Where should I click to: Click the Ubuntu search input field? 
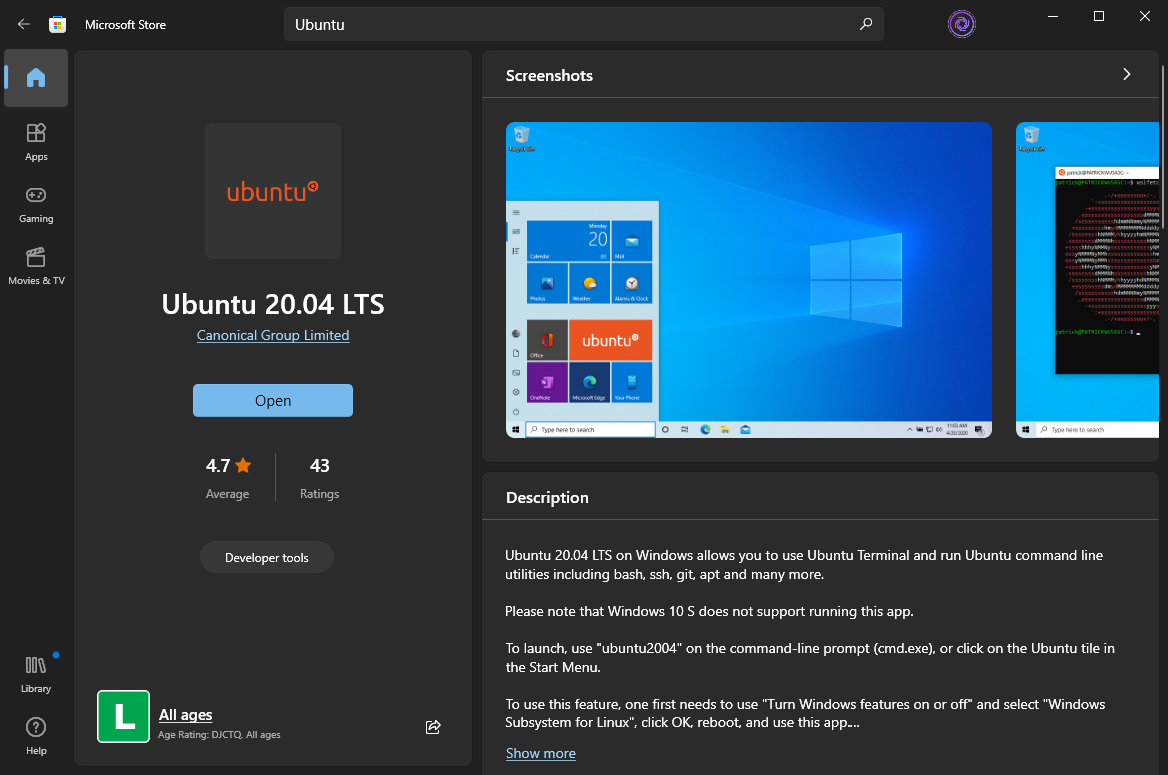tap(583, 25)
